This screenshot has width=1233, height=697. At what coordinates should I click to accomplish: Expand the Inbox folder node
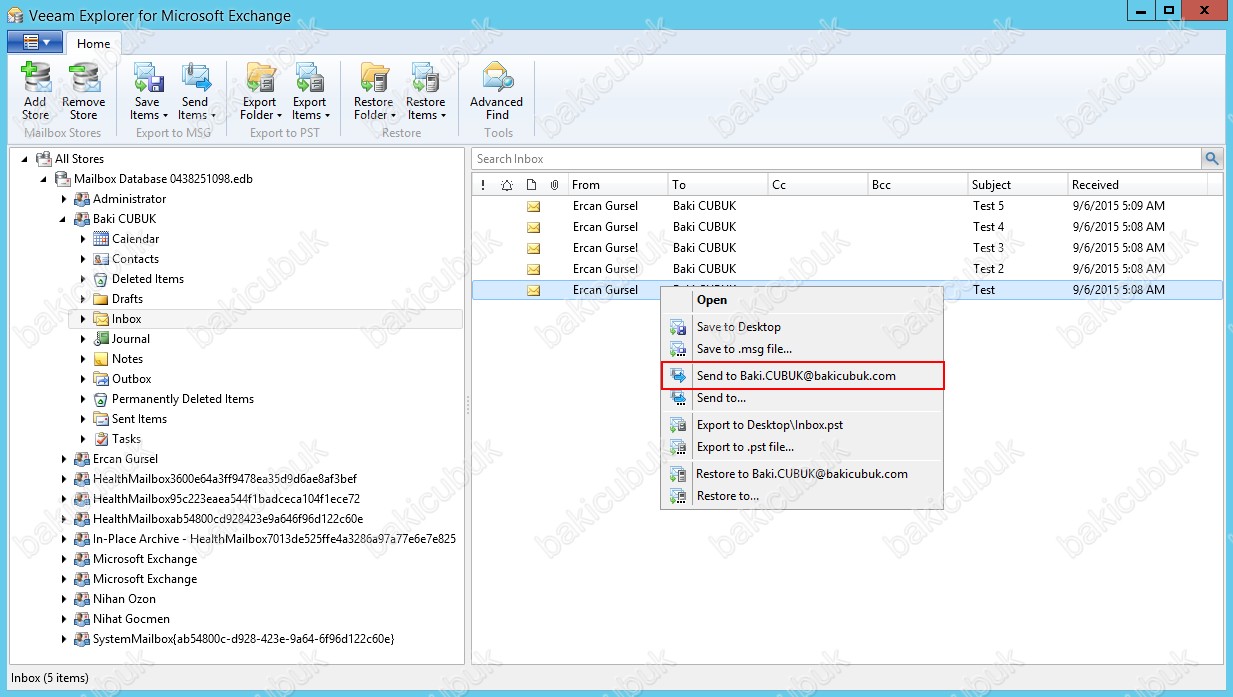click(83, 319)
